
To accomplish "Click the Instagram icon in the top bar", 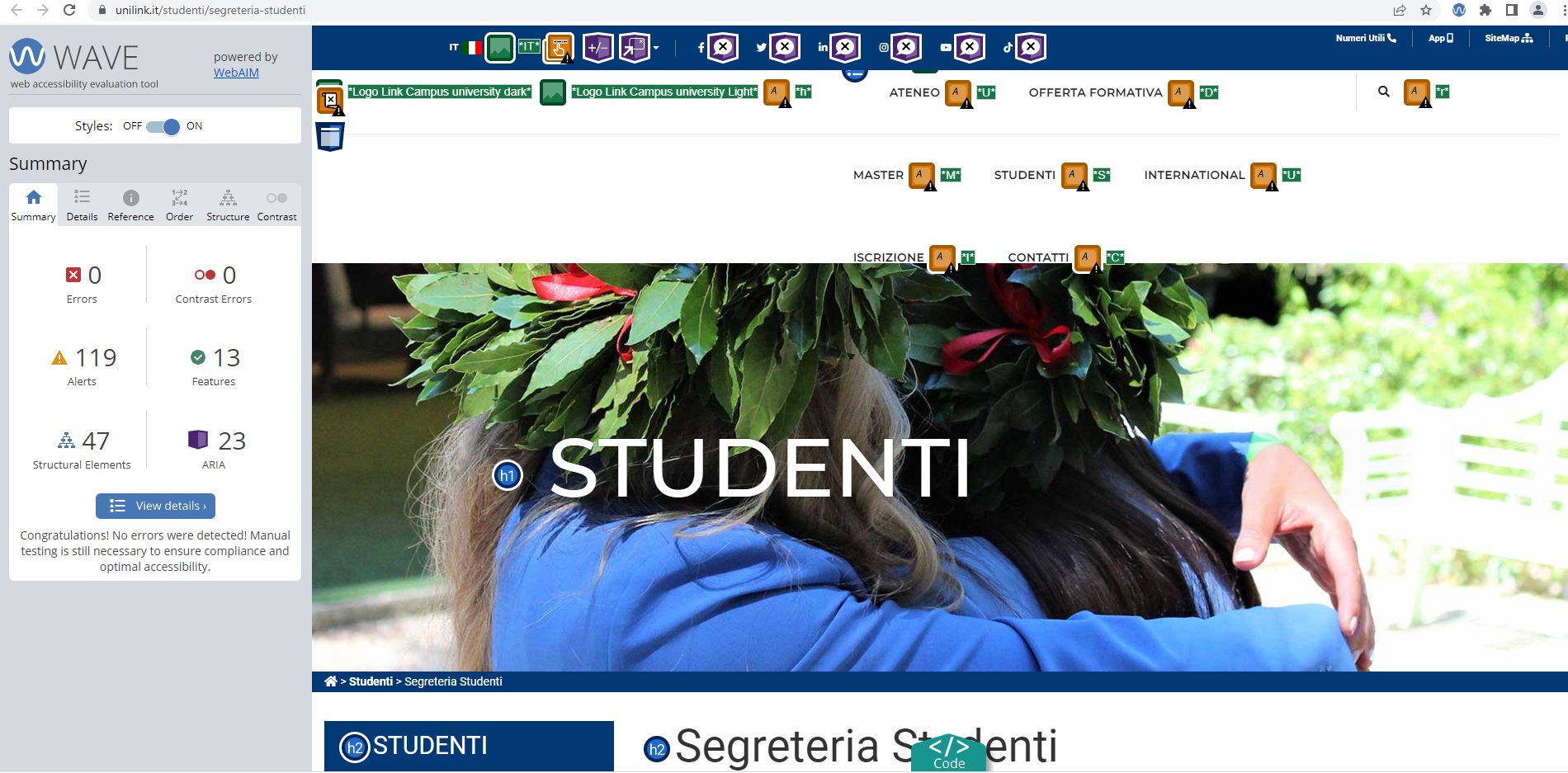I will pyautogui.click(x=884, y=48).
